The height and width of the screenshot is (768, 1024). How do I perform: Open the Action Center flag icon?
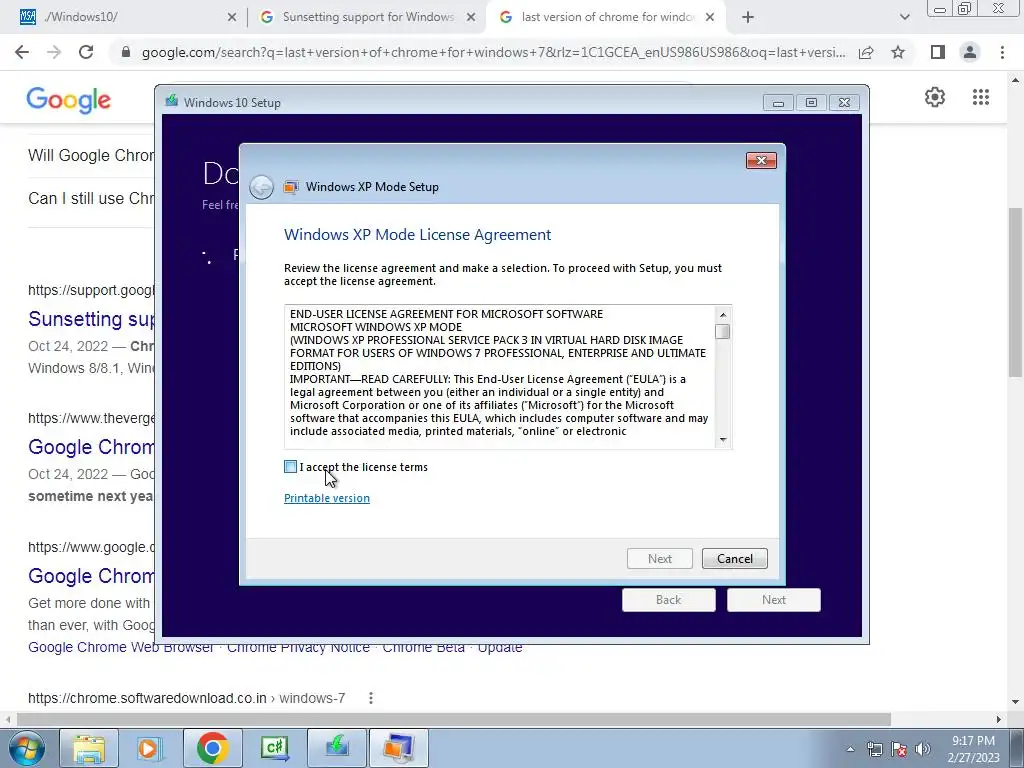pos(899,749)
